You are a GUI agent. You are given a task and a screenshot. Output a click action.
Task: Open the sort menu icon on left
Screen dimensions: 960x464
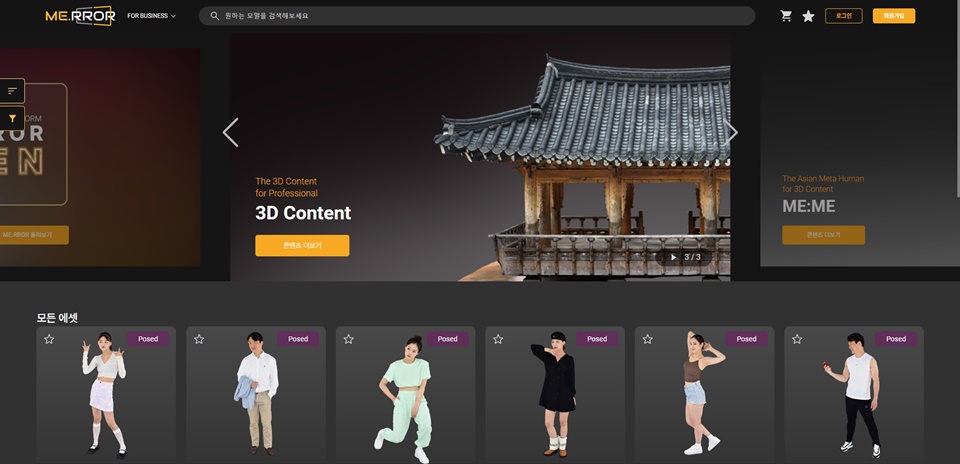click(x=13, y=91)
